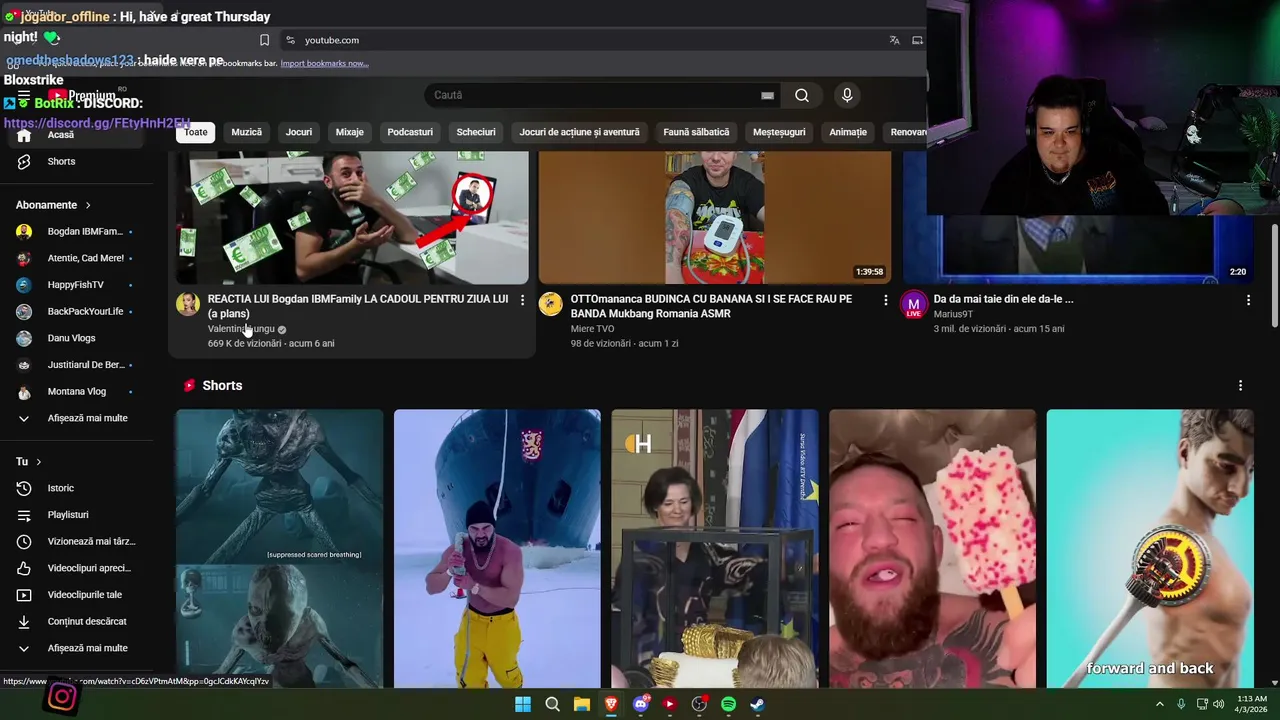Open the on-screen keyboard icon in search

(x=767, y=95)
